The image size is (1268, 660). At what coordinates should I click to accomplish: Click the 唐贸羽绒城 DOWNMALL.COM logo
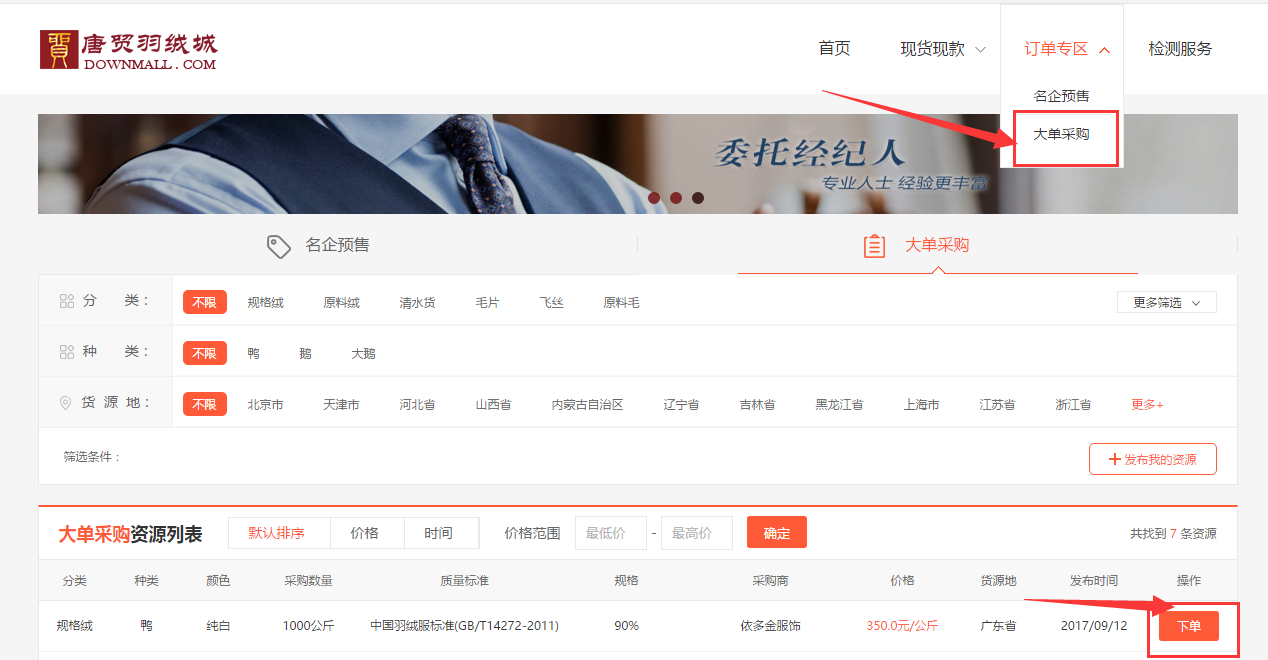[x=128, y=49]
